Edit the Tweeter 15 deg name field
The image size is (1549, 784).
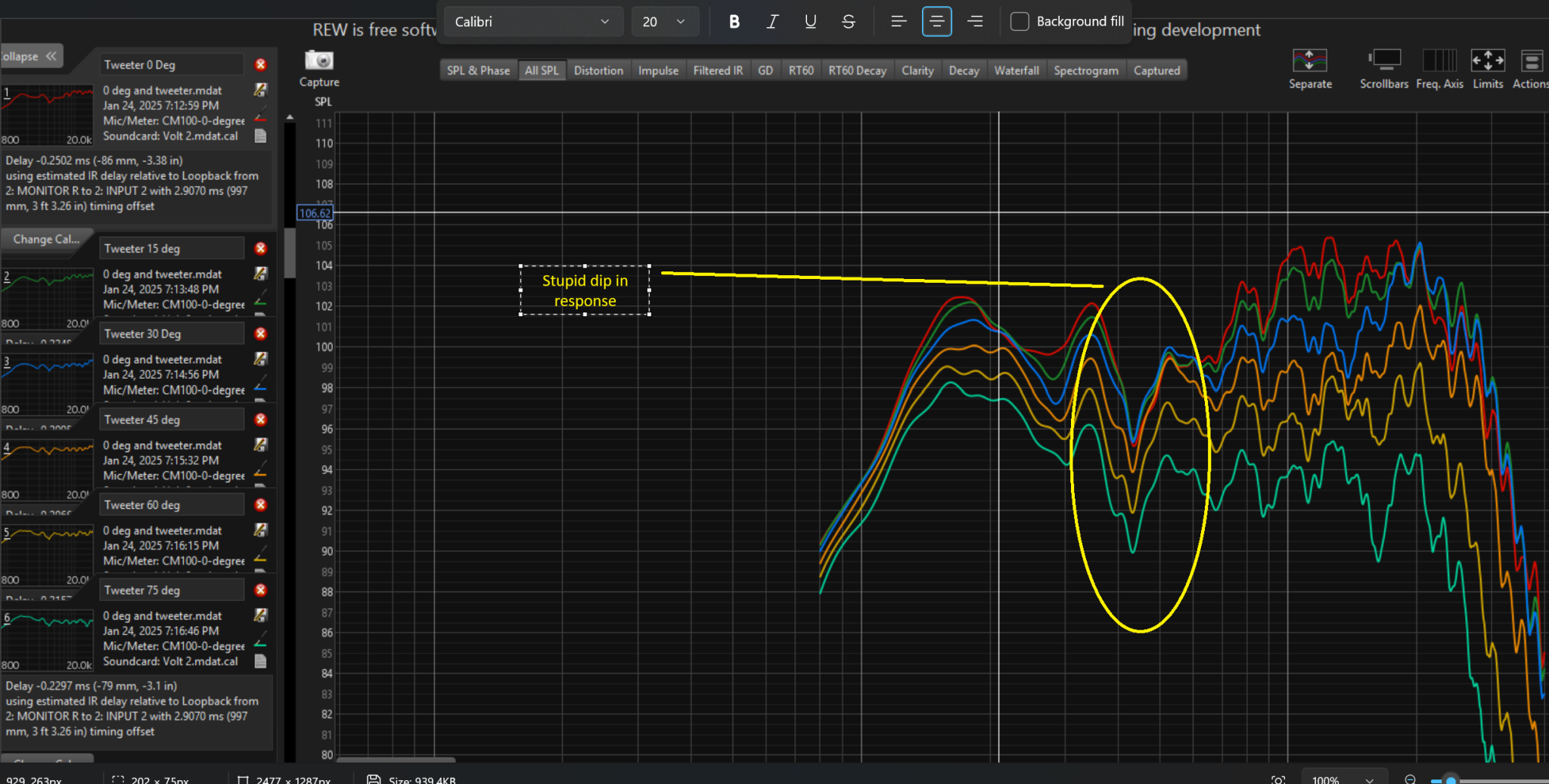click(x=172, y=249)
